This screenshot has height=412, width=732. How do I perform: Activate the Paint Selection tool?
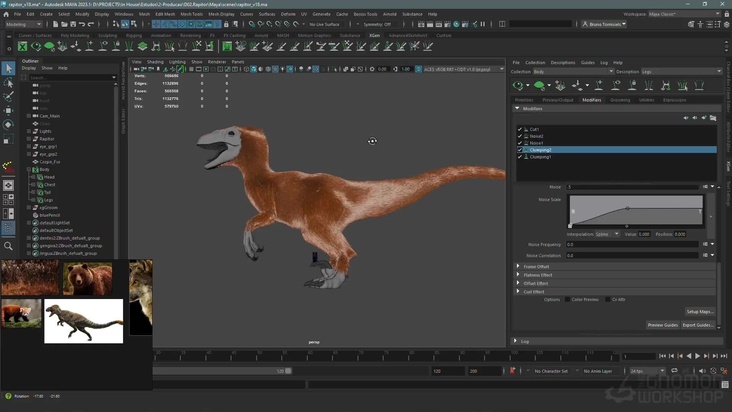pyautogui.click(x=8, y=96)
